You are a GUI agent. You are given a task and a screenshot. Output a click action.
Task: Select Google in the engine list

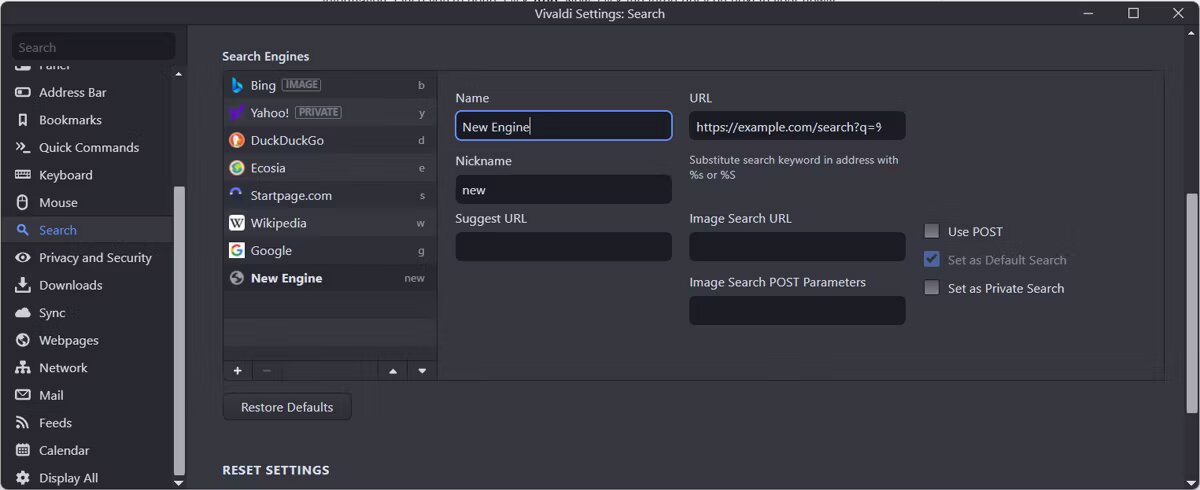[x=329, y=250]
